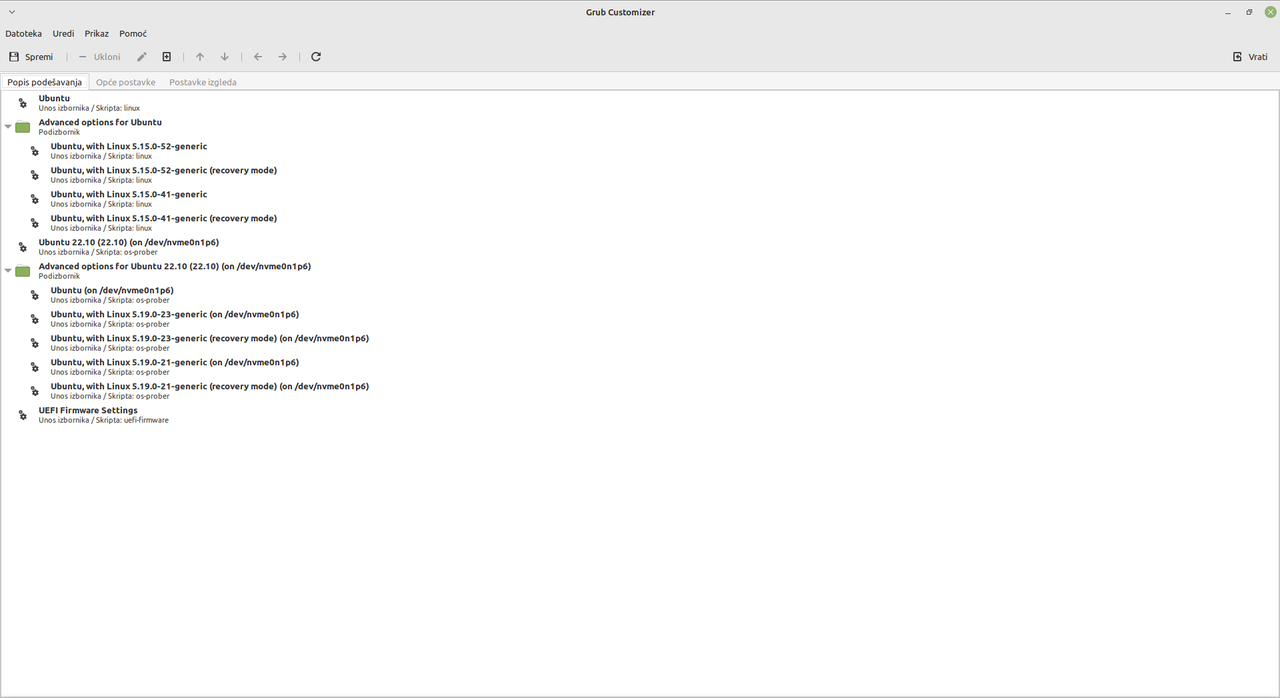Select 'Linux 5.19.0-21-generic (on /dev/nvme0n1p6)' text
The width and height of the screenshot is (1280, 698).
point(175,362)
